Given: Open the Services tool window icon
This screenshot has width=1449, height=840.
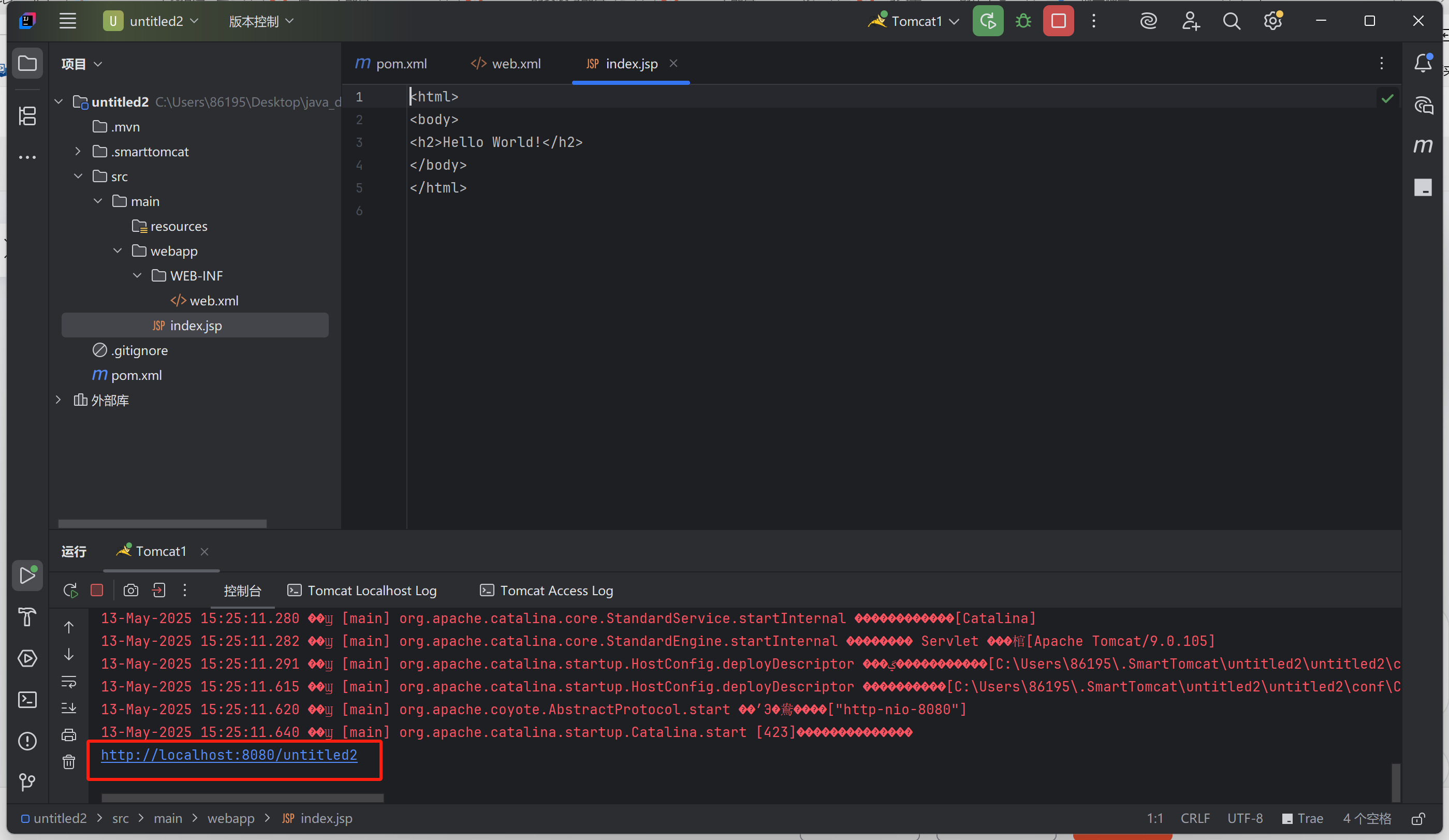Looking at the screenshot, I should 27,658.
